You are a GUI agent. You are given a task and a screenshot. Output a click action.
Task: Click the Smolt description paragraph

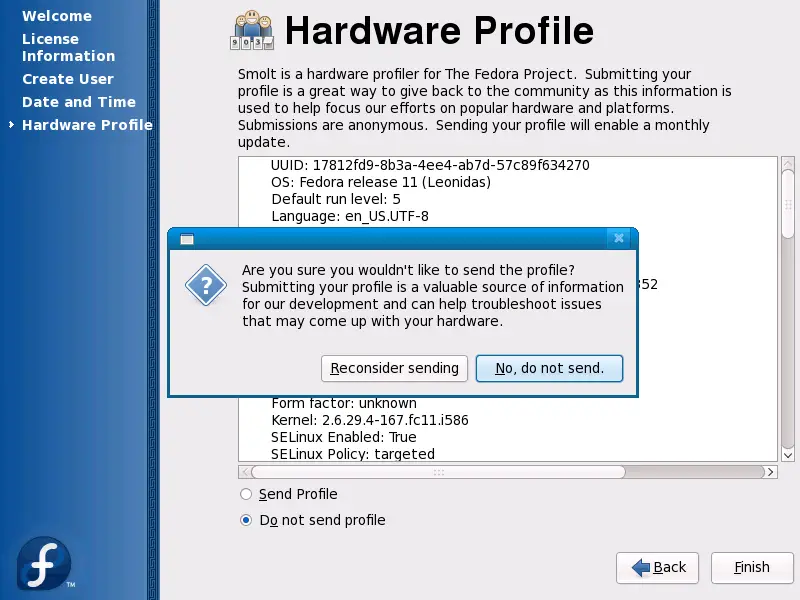[x=485, y=108]
